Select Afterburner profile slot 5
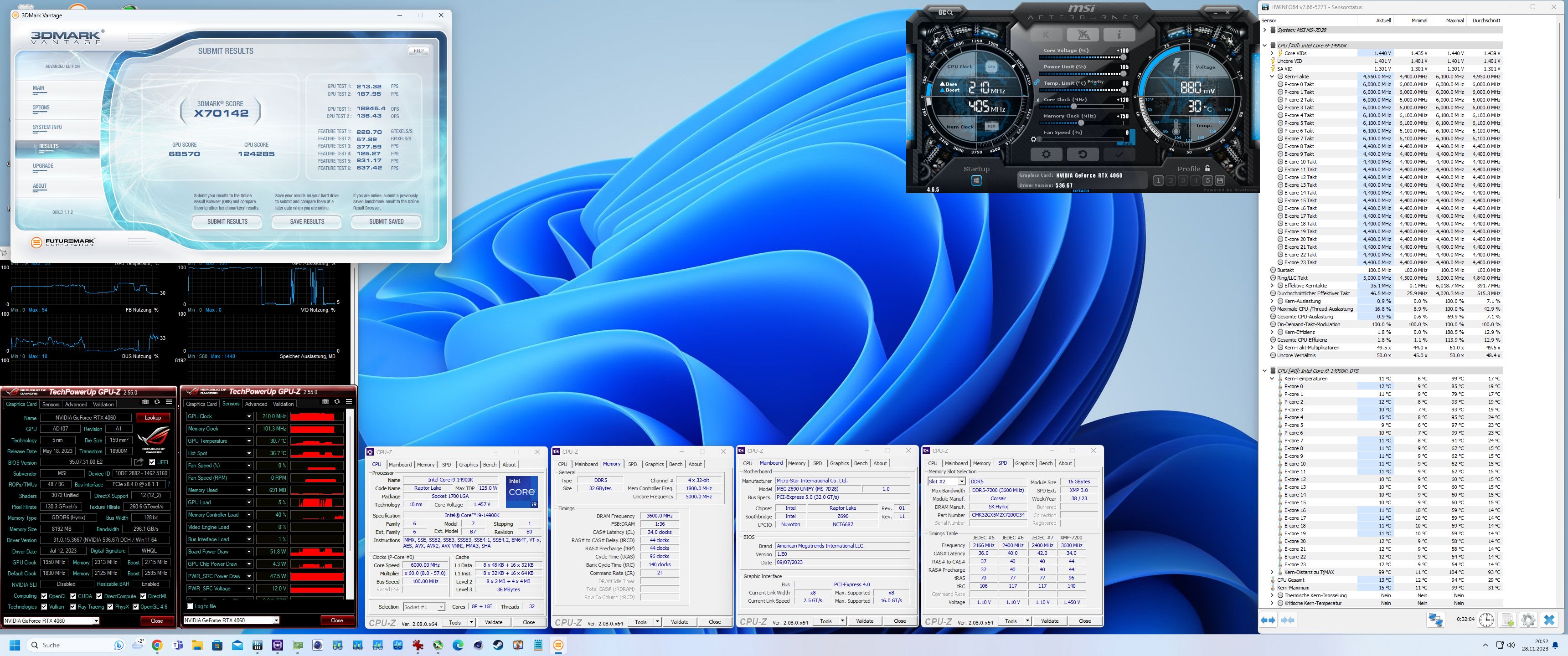The image size is (1568, 656). tap(1207, 181)
